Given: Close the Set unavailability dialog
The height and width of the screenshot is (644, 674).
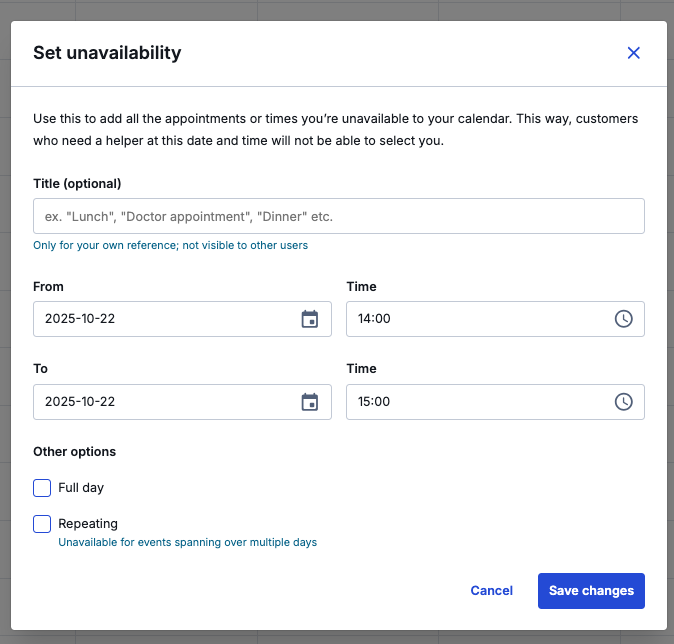Looking at the screenshot, I should [x=633, y=53].
